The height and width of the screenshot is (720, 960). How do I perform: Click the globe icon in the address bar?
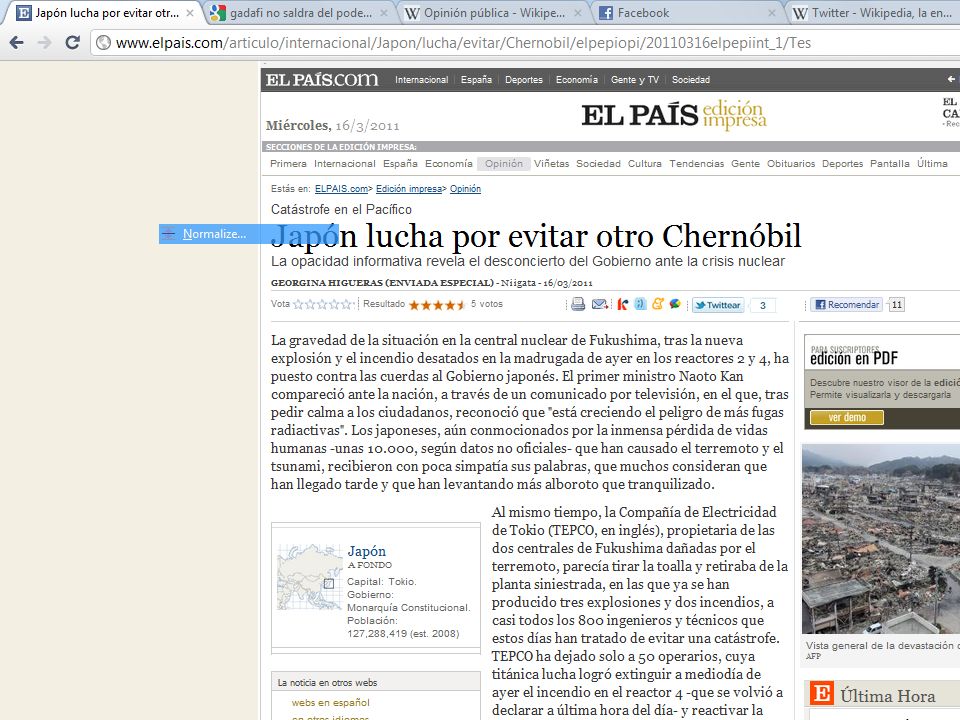click(104, 42)
